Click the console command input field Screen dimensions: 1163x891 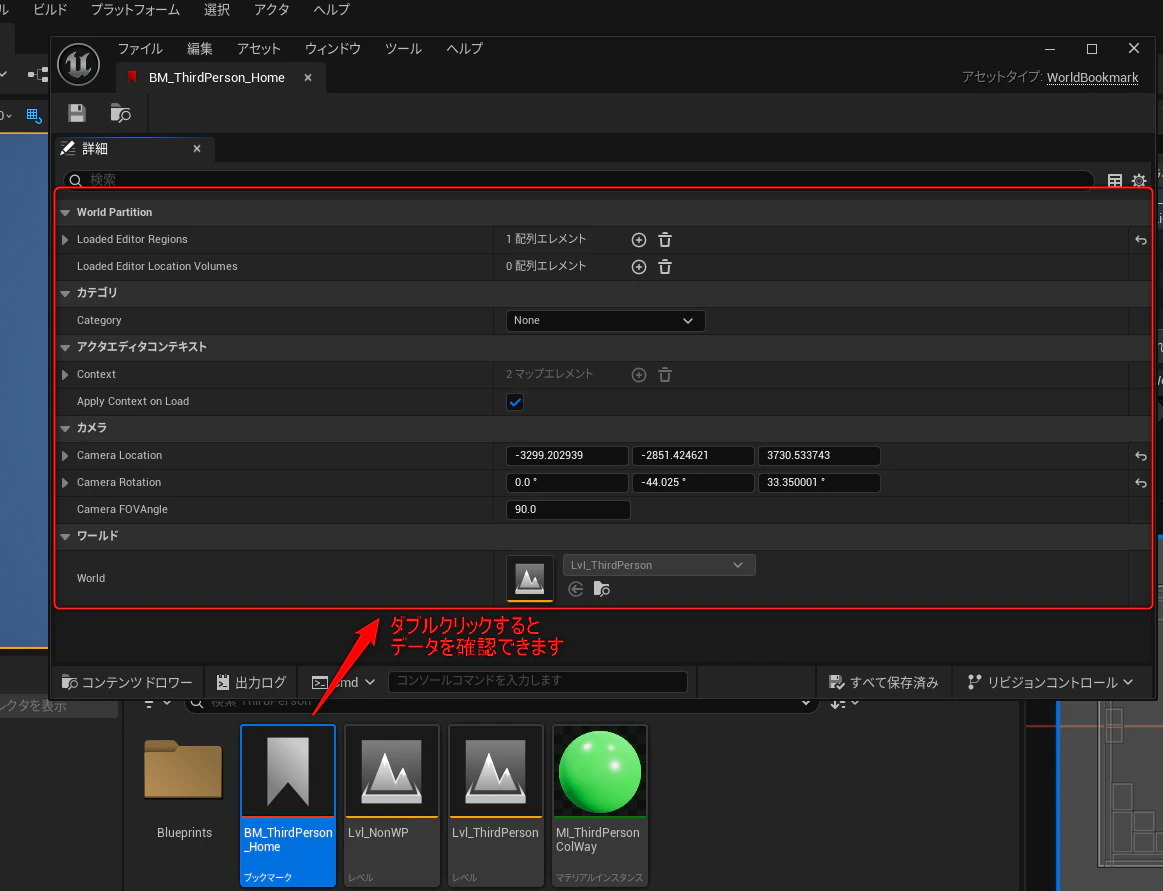[538, 681]
